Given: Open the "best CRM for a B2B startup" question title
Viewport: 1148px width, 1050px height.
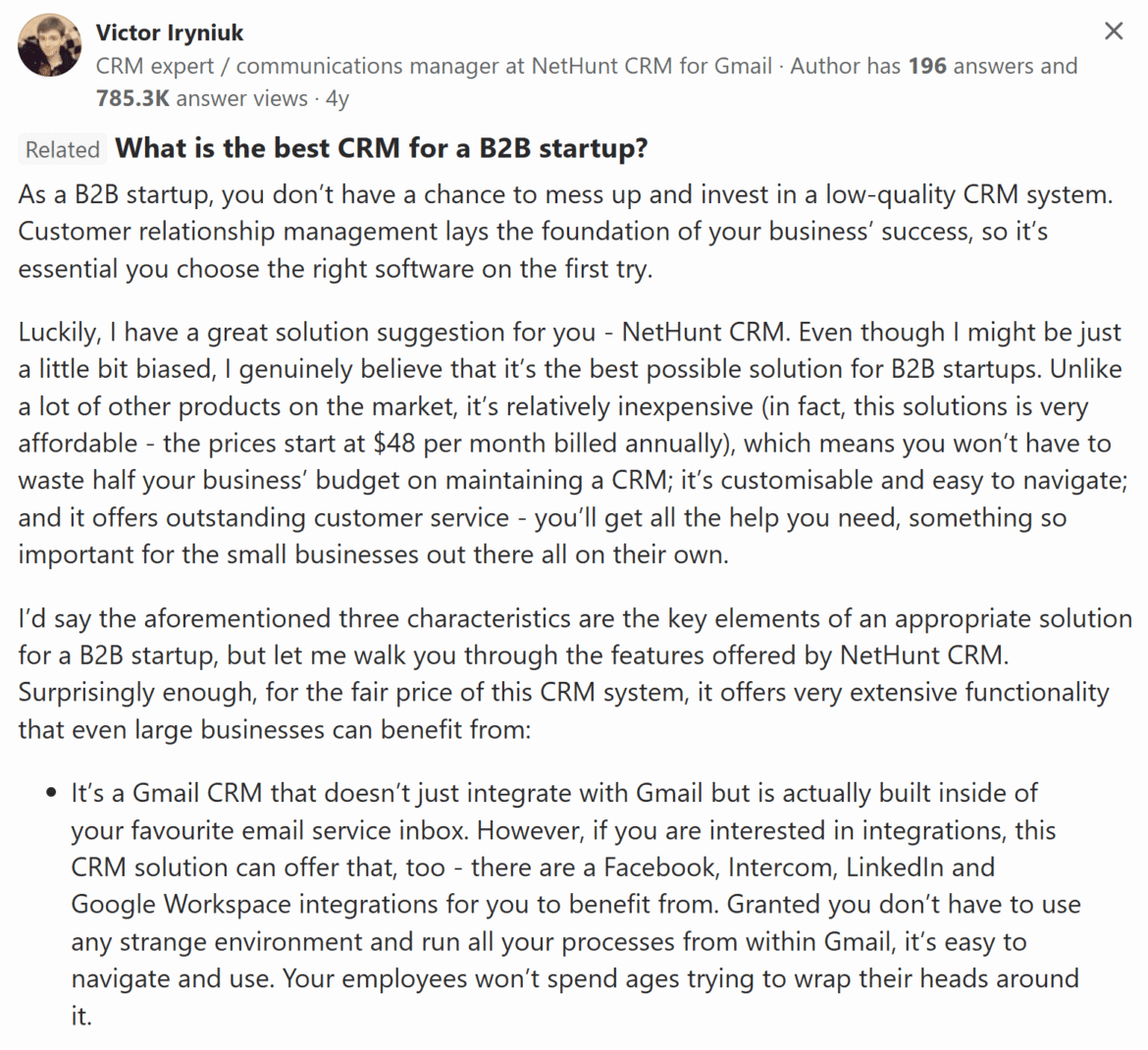Looking at the screenshot, I should coord(382,148).
